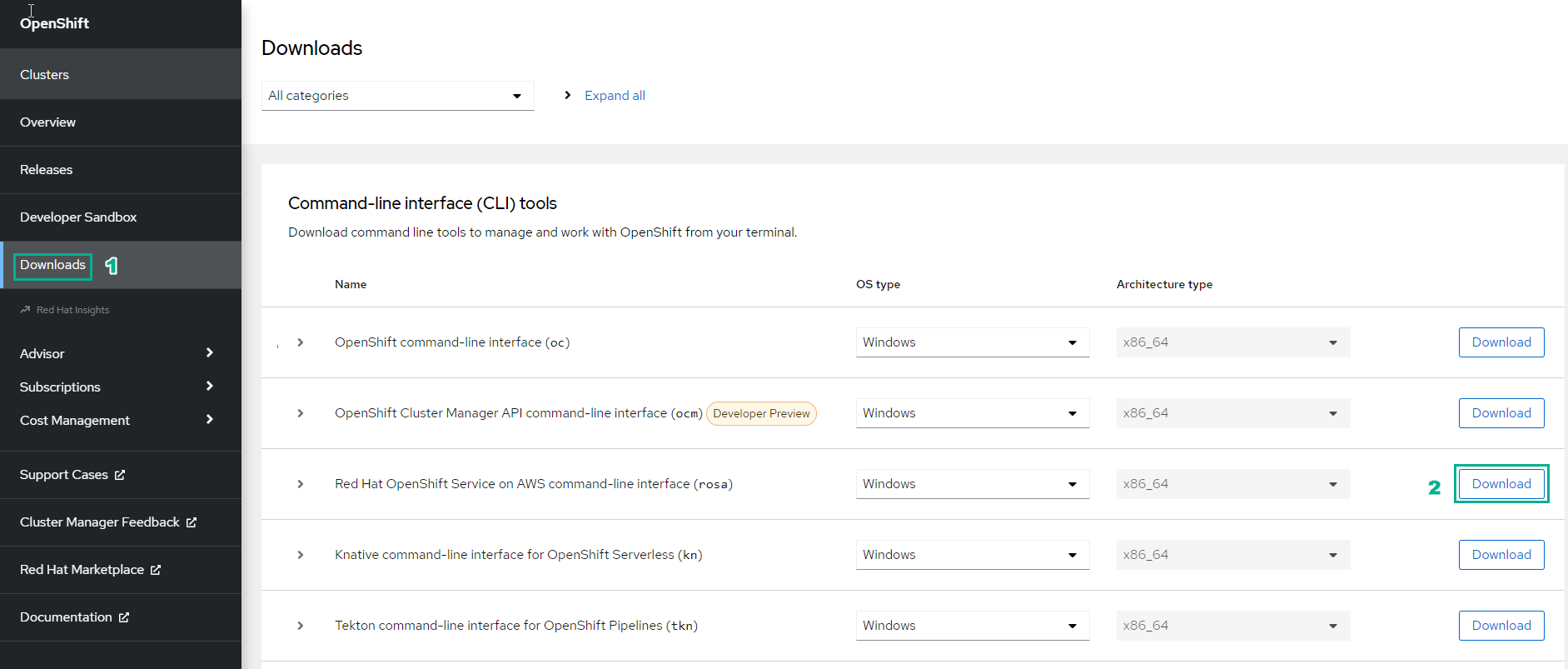The image size is (1568, 669).
Task: Click the Developer Preview badge
Action: coord(761,413)
